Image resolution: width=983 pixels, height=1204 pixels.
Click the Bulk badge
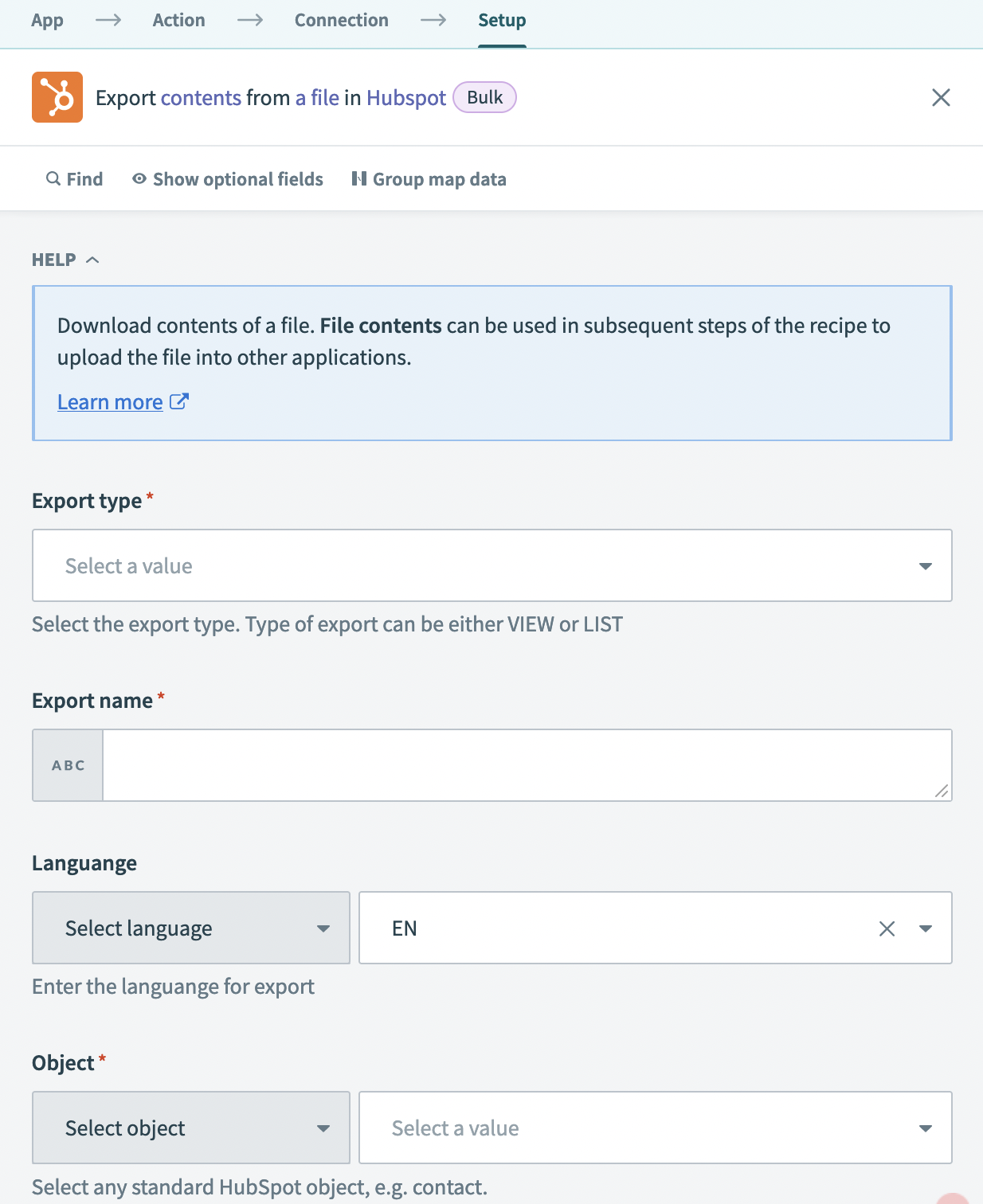click(484, 97)
